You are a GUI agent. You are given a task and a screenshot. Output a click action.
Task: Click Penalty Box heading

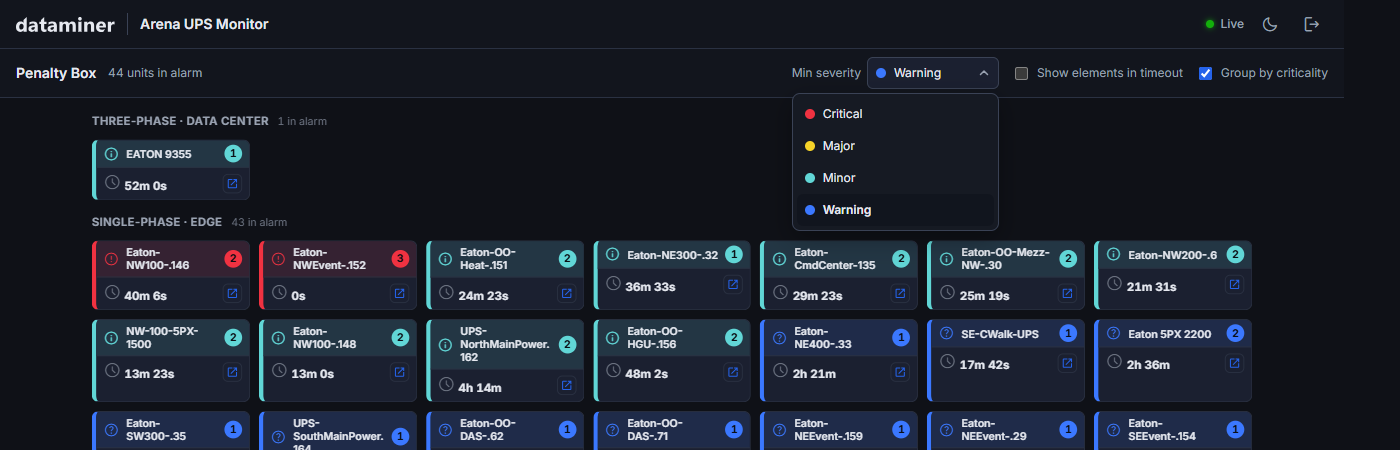click(x=56, y=73)
